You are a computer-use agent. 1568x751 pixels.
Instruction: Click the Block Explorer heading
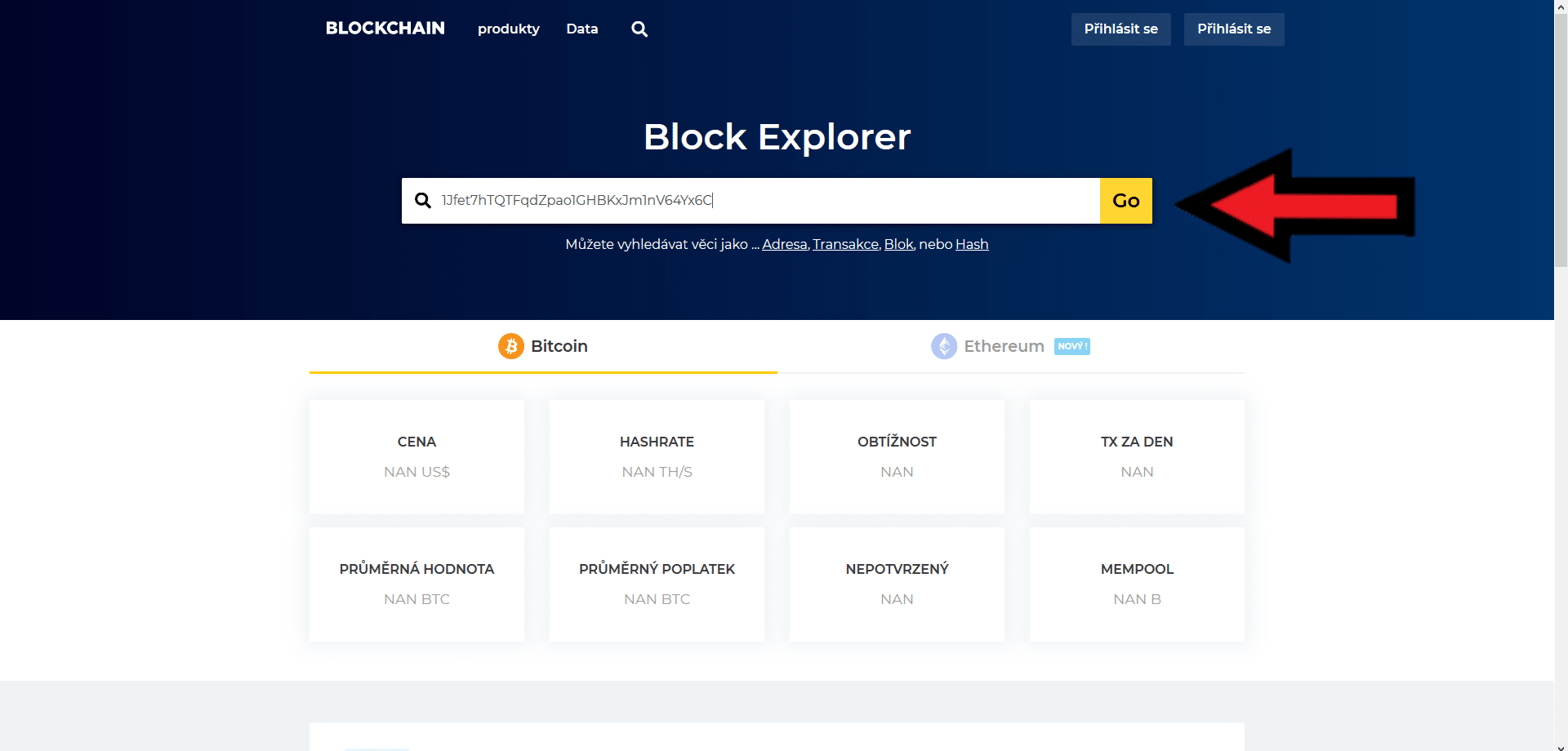[777, 136]
